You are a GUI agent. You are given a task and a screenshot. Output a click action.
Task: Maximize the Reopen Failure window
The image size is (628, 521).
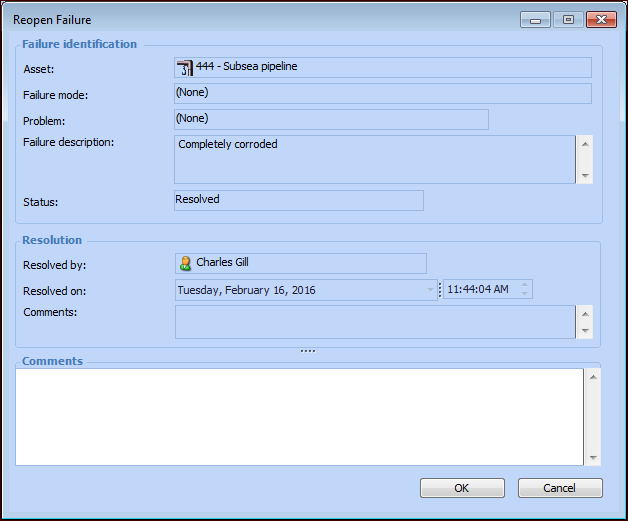click(568, 20)
